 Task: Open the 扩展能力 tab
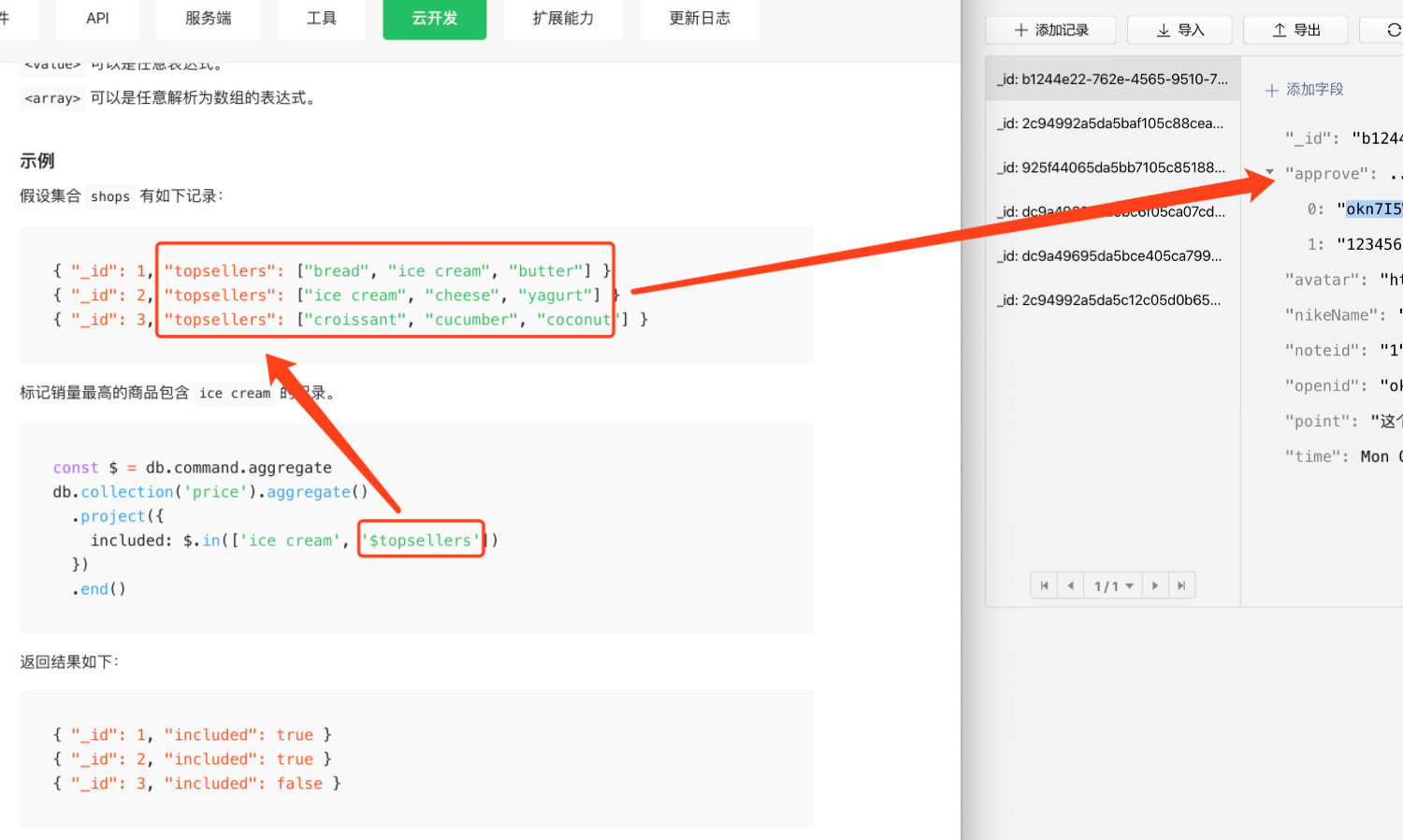click(x=563, y=18)
